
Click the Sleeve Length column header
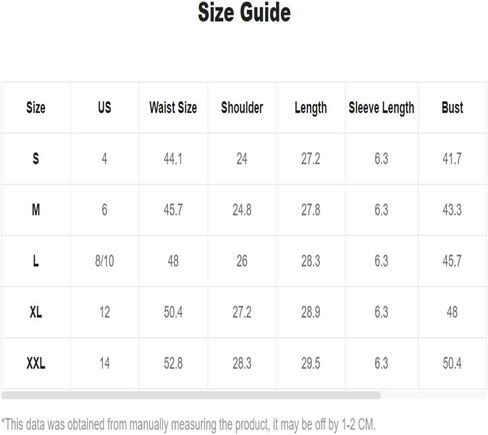381,108
